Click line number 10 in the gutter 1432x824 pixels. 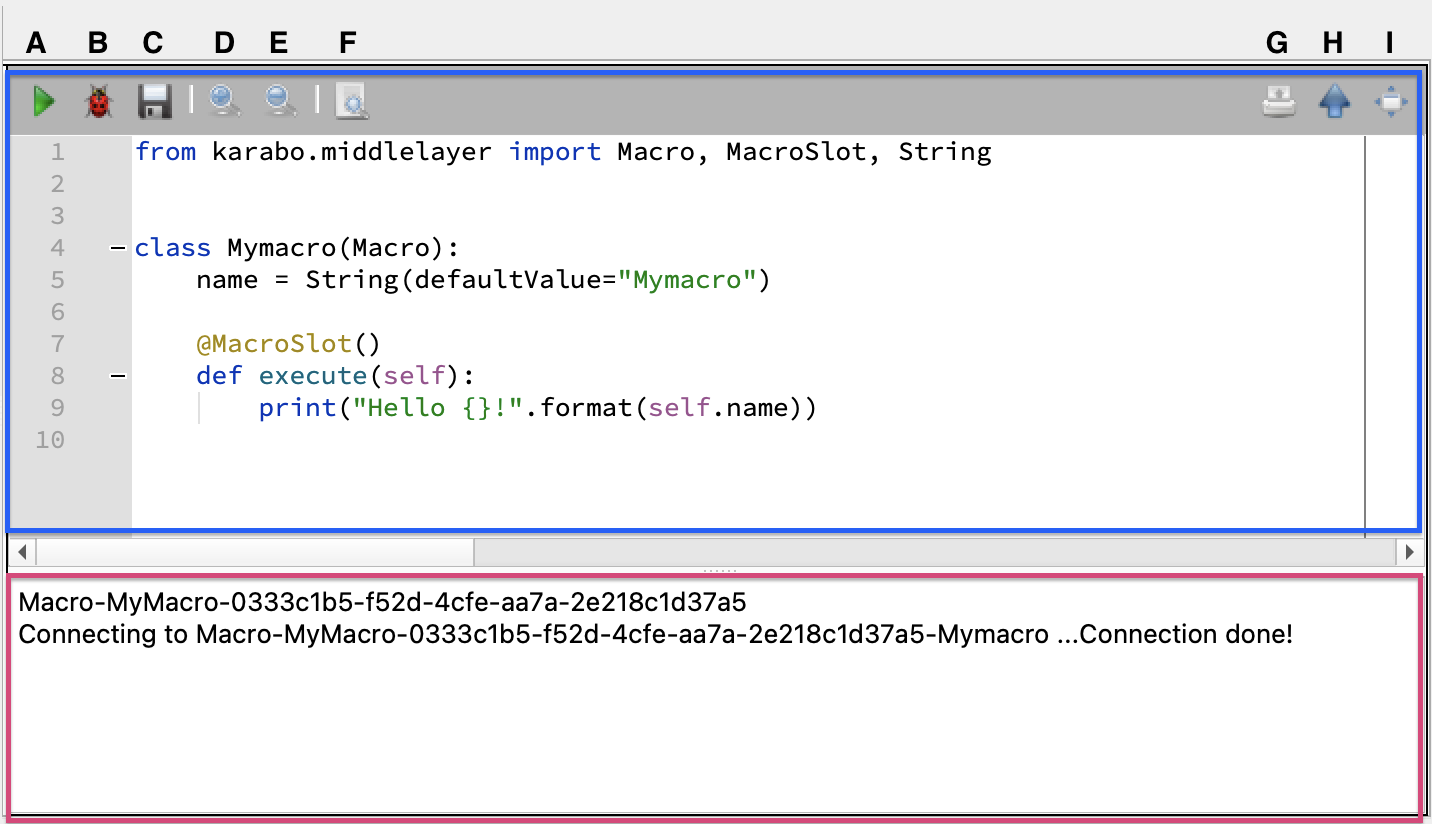50,440
